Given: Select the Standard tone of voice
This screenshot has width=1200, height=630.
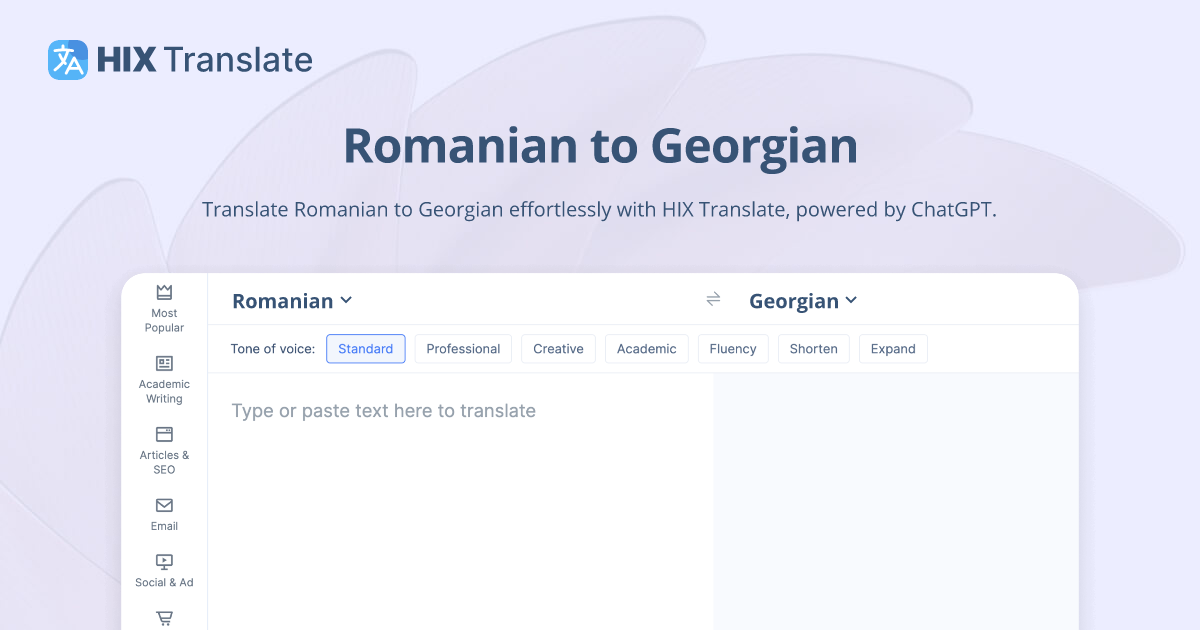Looking at the screenshot, I should [x=365, y=348].
